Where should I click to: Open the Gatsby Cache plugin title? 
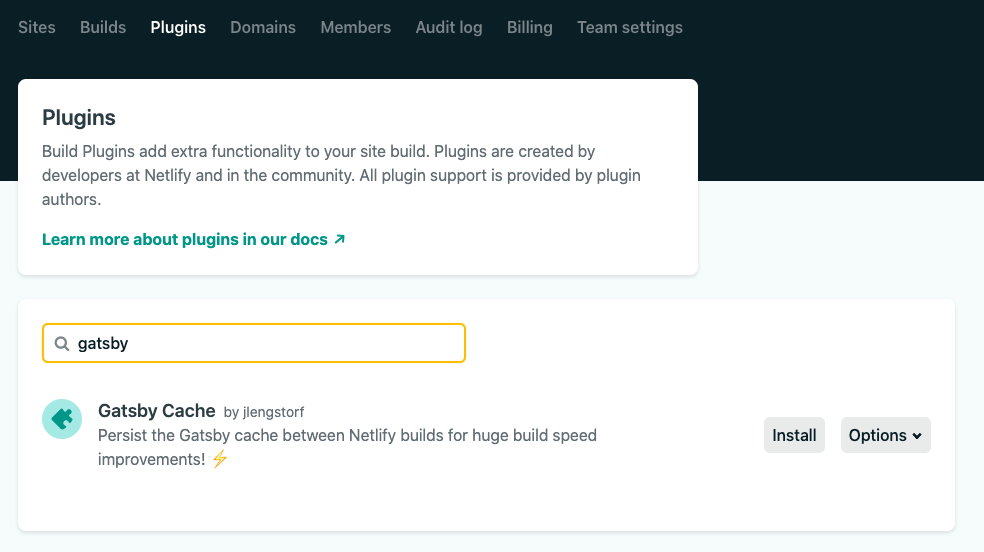[156, 411]
